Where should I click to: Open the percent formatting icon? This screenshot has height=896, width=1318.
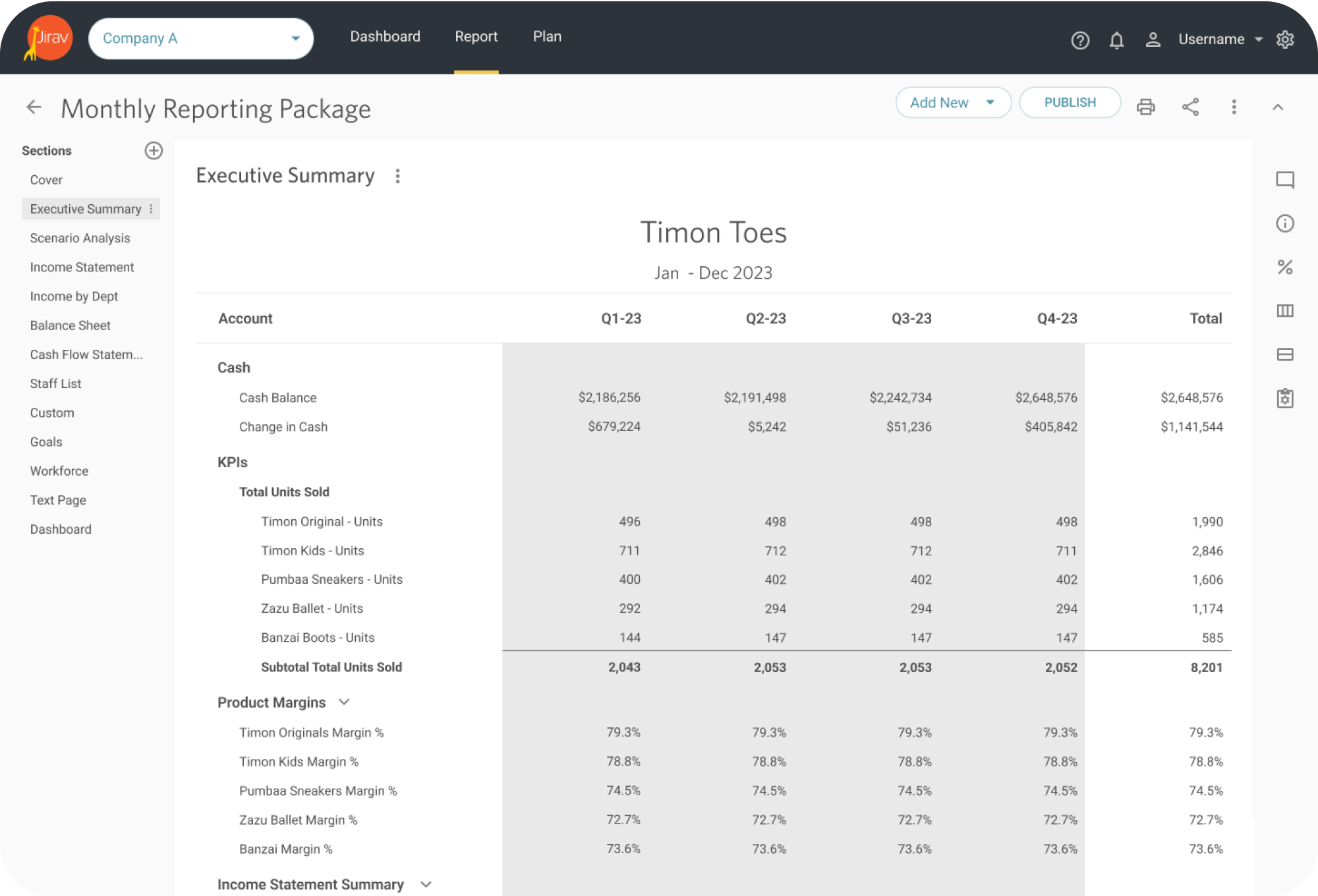(1284, 267)
